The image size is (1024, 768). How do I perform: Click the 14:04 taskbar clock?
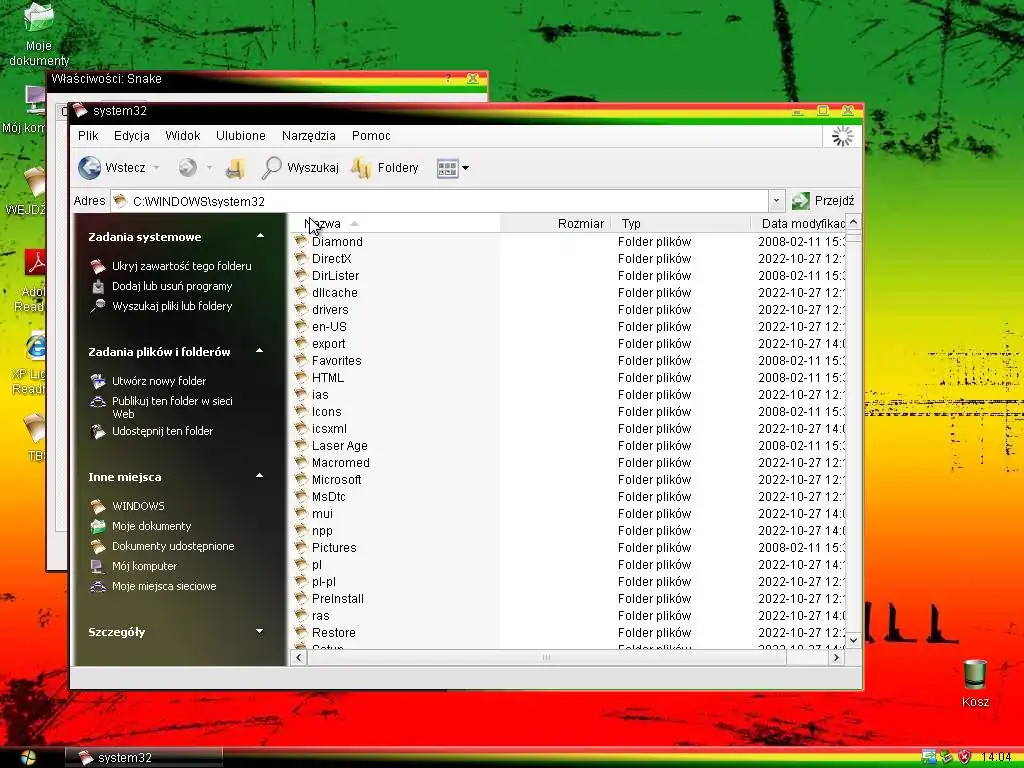point(996,758)
